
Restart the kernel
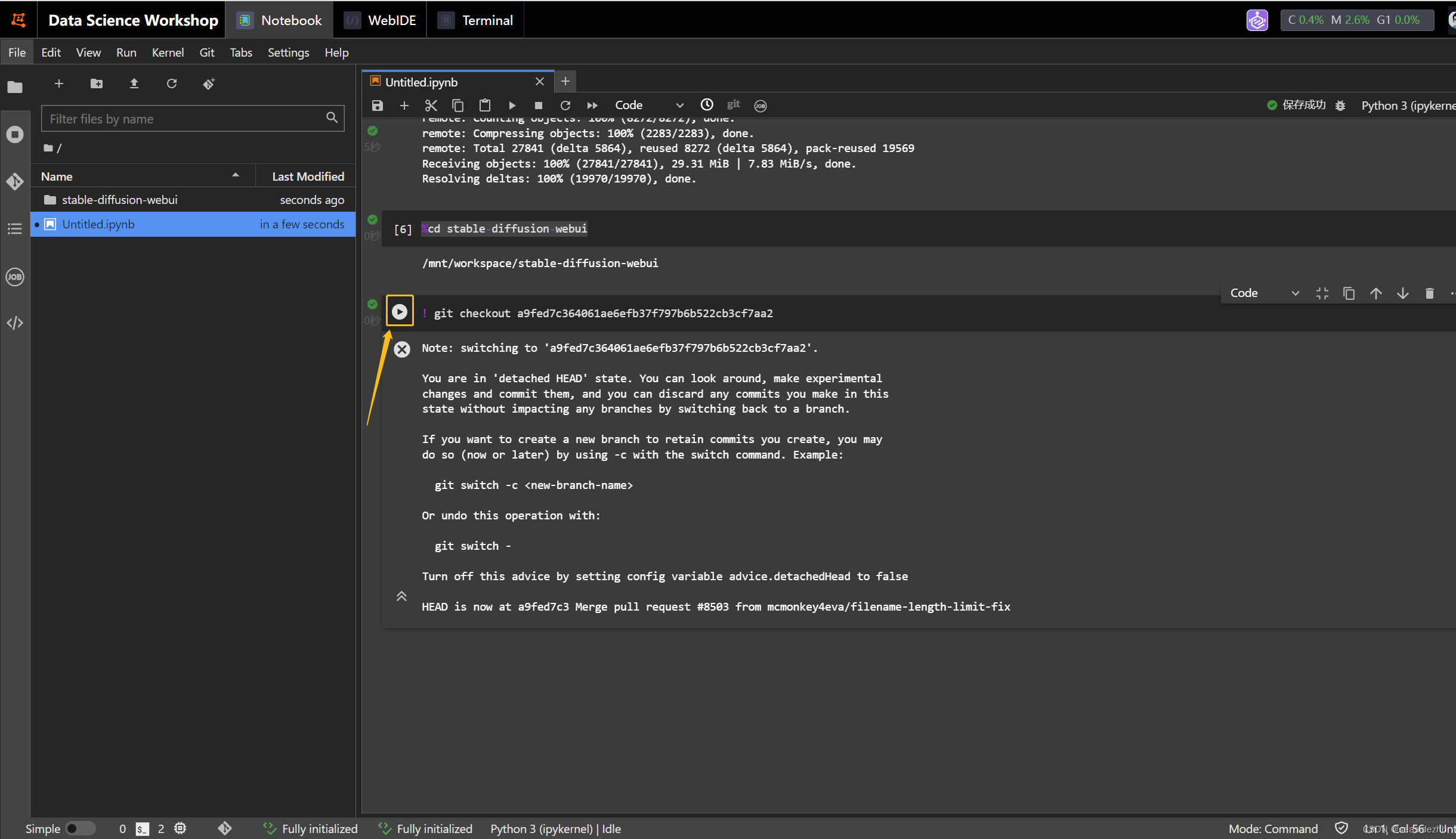(x=565, y=106)
